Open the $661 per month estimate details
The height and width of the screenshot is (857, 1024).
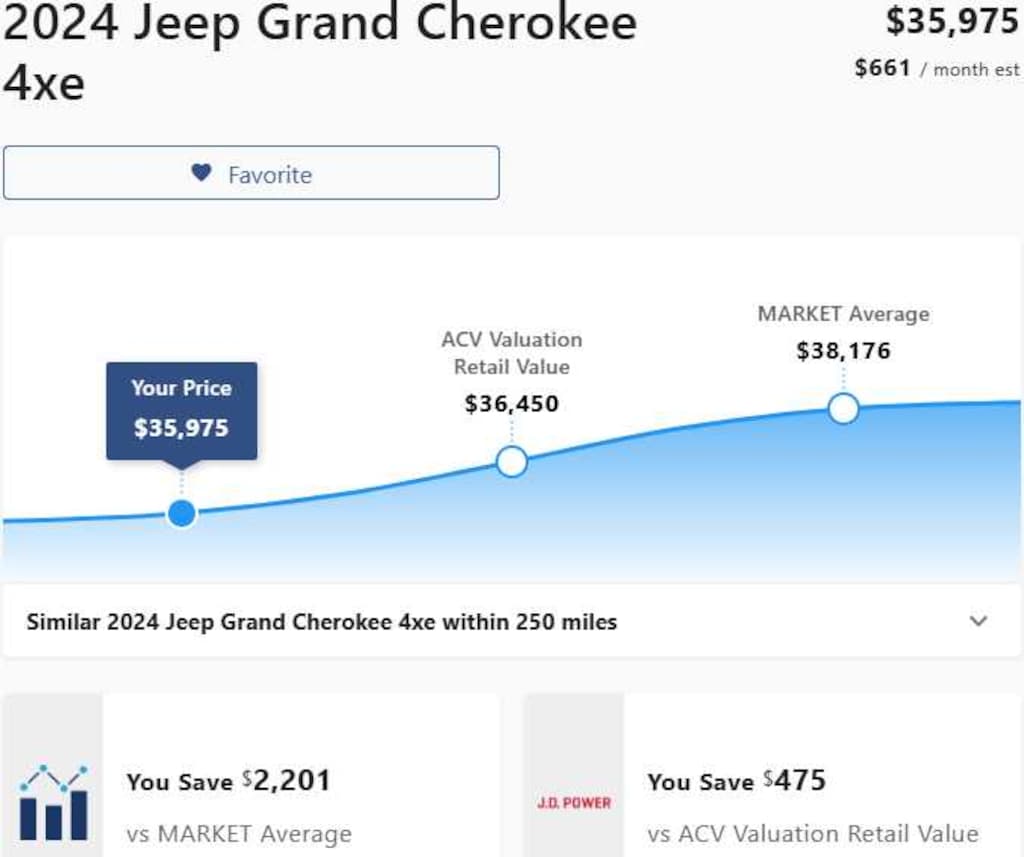(936, 68)
